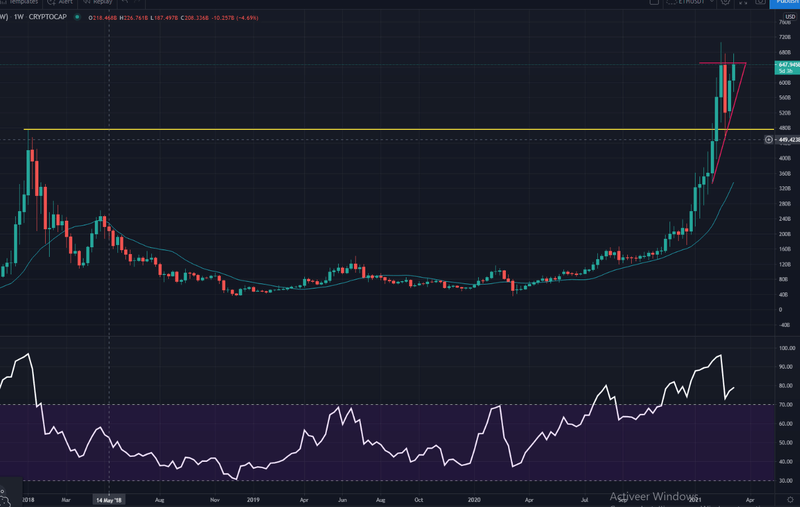Click the 100.00 RSI axis label
800x507 pixels.
[787, 348]
